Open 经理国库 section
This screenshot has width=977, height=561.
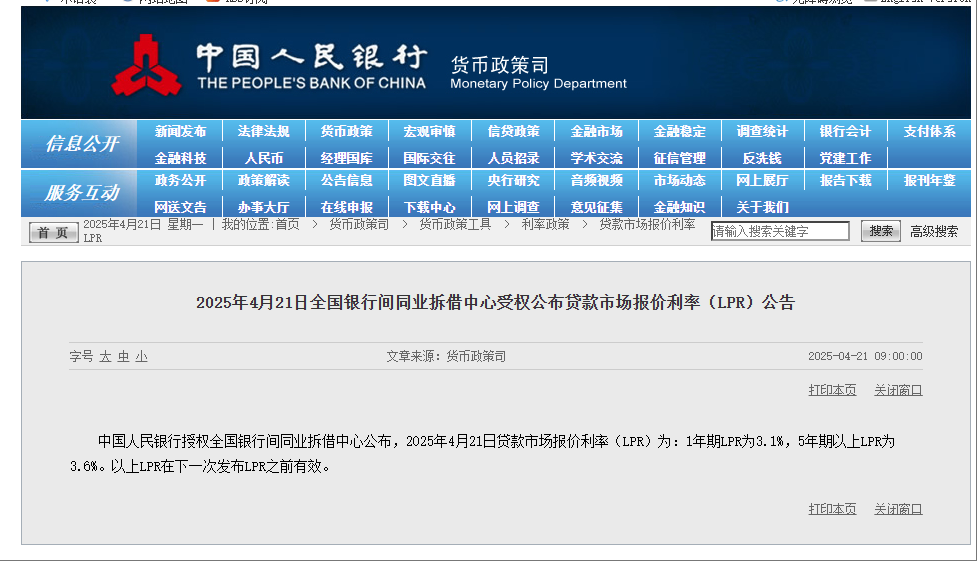(x=346, y=158)
